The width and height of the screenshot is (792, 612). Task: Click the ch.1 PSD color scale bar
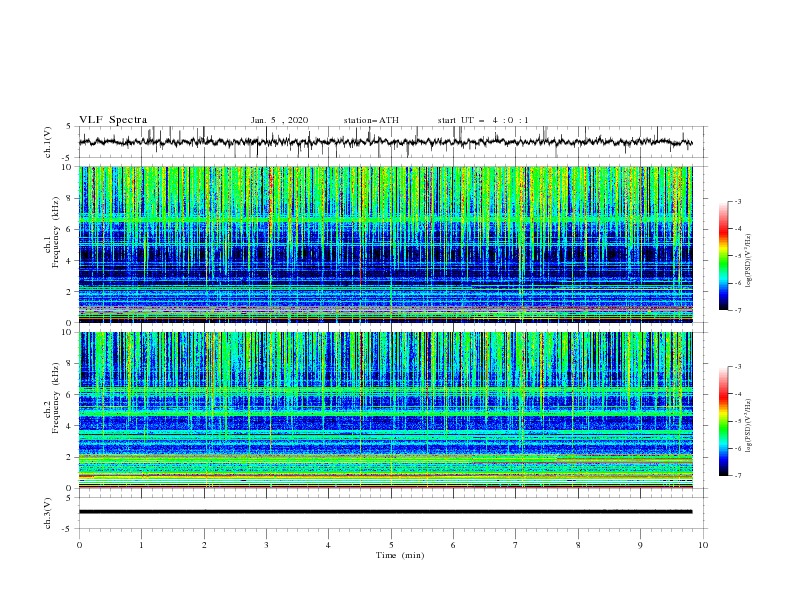pos(723,256)
